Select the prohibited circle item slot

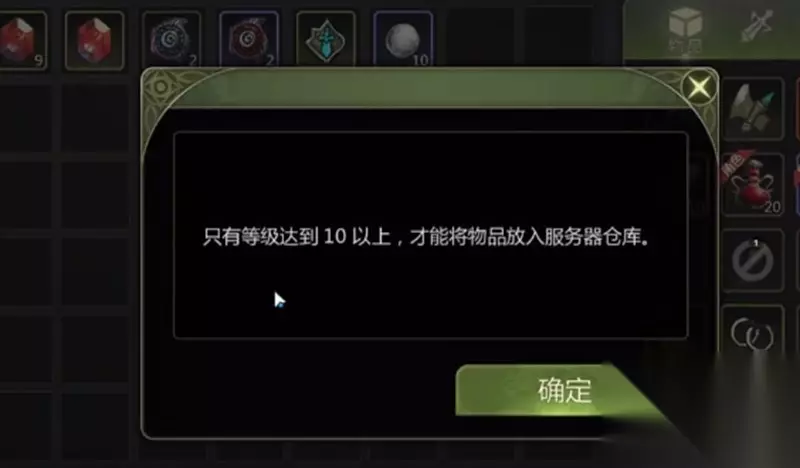click(x=753, y=260)
